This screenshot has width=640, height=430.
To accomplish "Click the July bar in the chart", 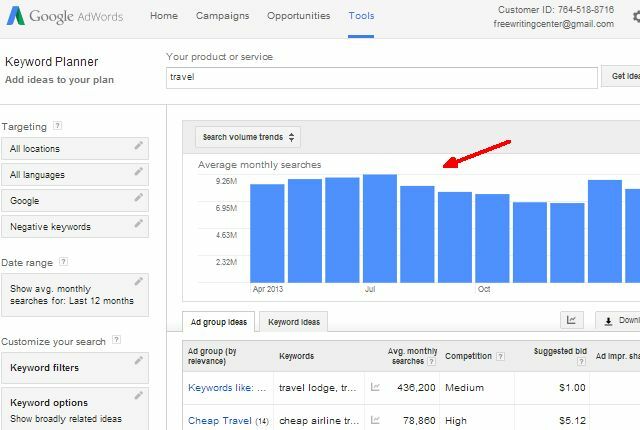I will [x=380, y=228].
